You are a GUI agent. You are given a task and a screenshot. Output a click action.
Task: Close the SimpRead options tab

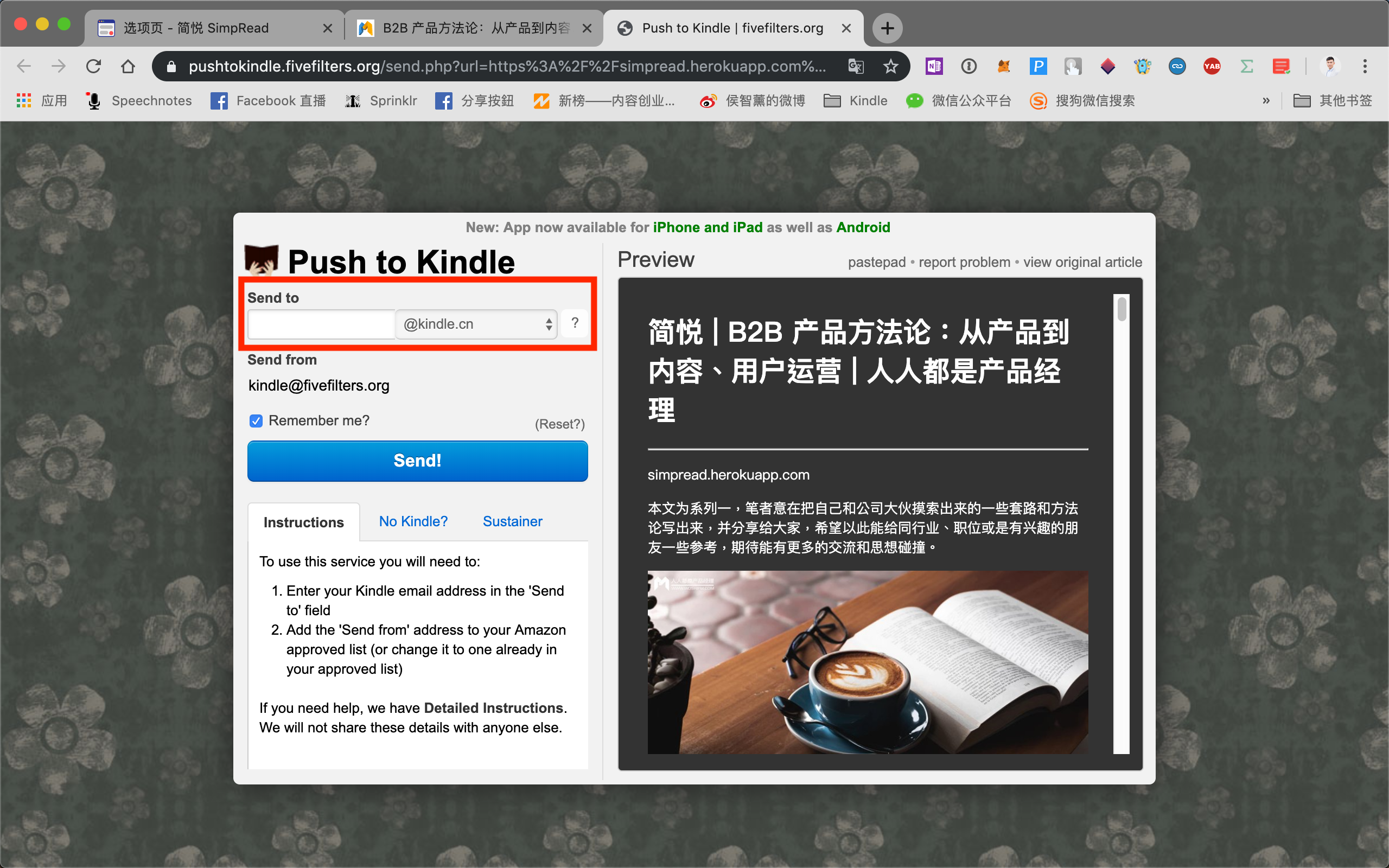coord(328,28)
